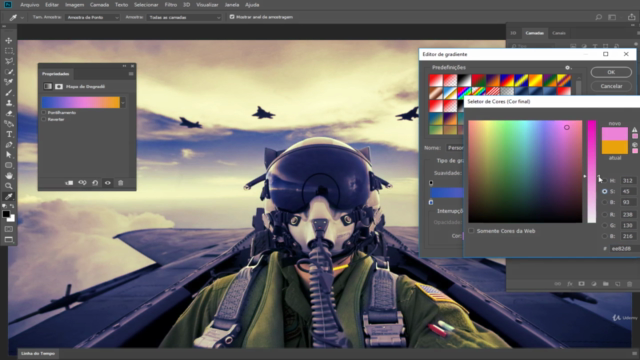Click the clip-to-layer icon in Propriedades
640x360 pixels.
point(69,183)
